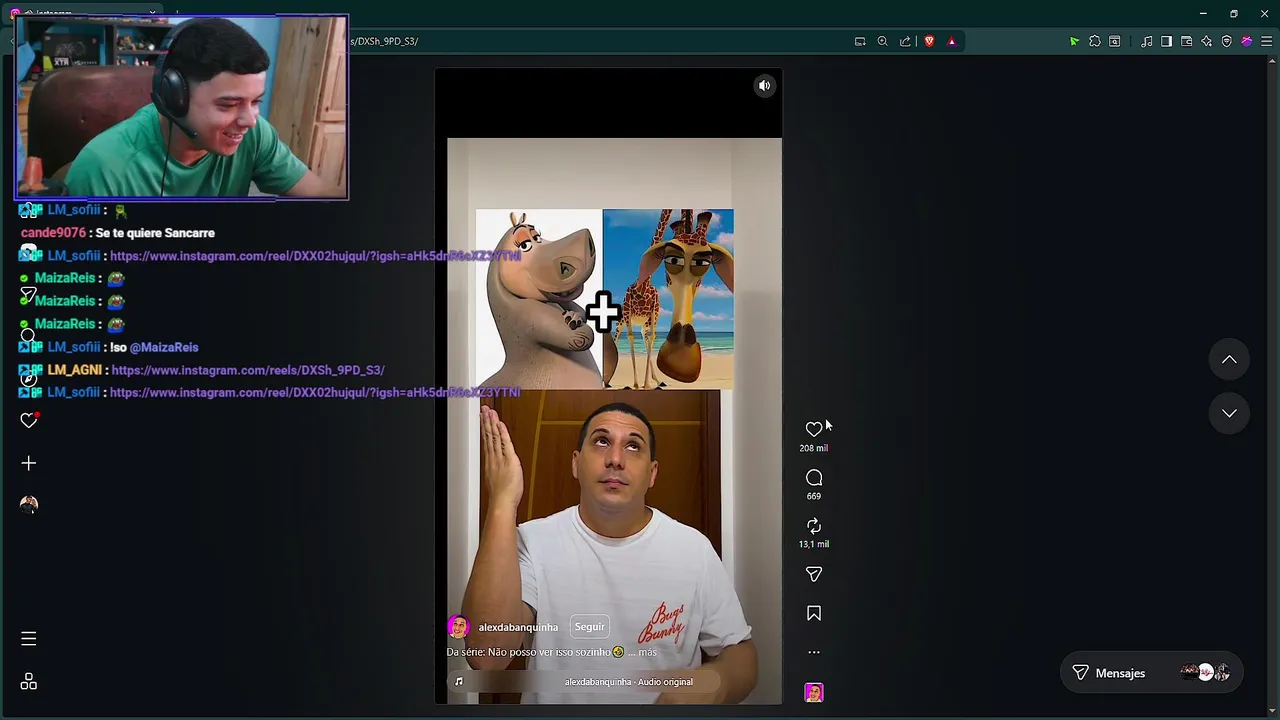Open the Brave Wallet toolbar icon
1280x720 pixels.
point(1187,41)
